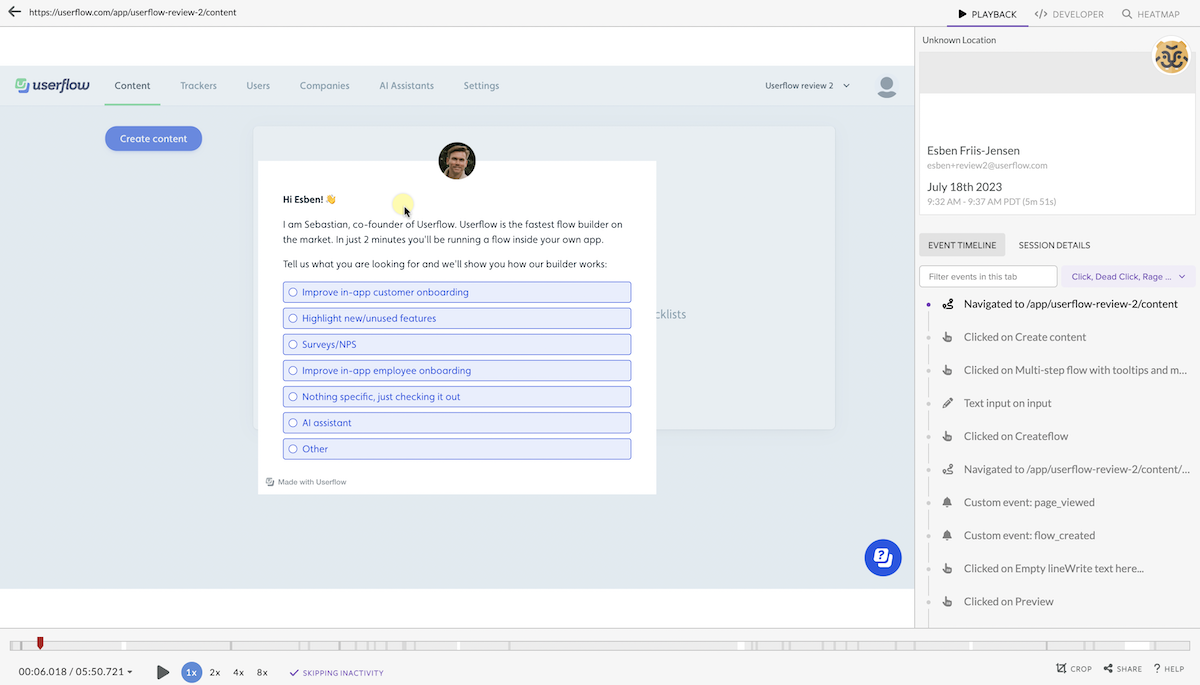Click the Create content button
This screenshot has width=1200, height=685.
point(153,139)
